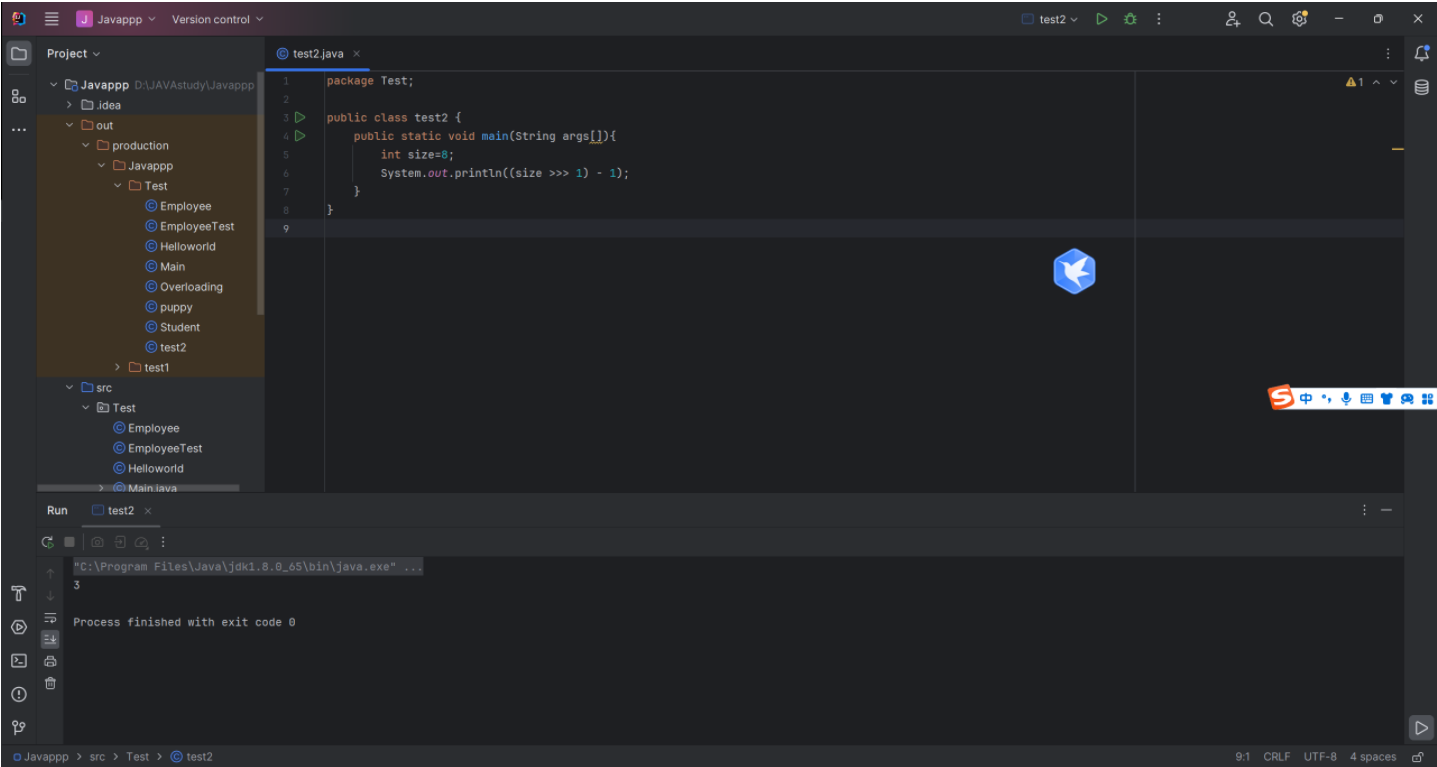This screenshot has height=767, width=1437.
Task: Expand the test1 folder node
Action: (118, 367)
